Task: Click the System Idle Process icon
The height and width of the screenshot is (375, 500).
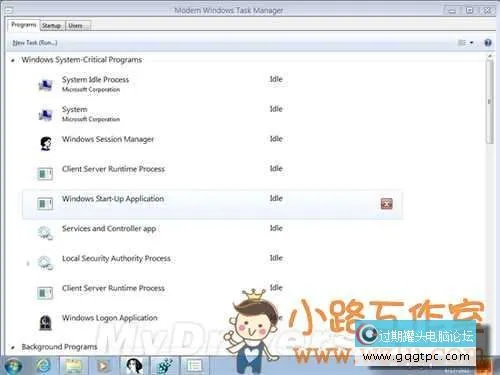Action: 45,85
